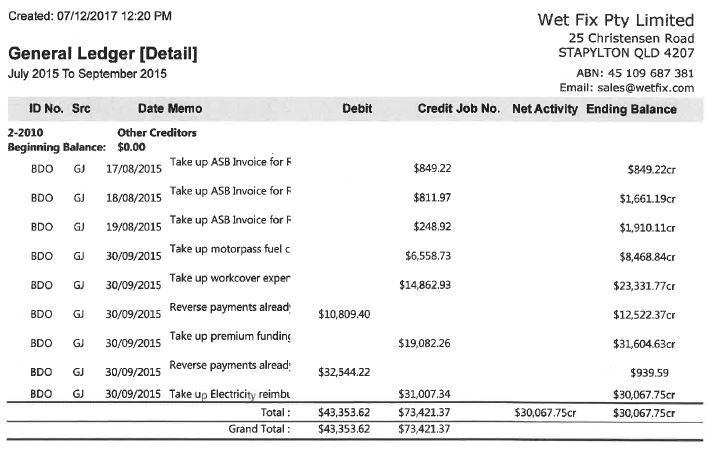Select the Debit column header
The image size is (709, 460).
(x=357, y=109)
